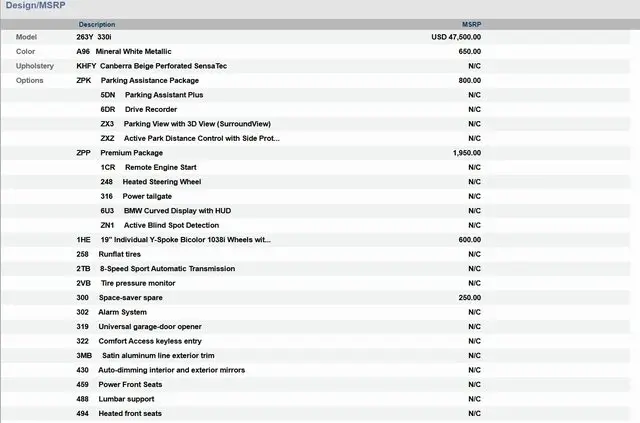Click the USD 47,500.00 model price
The width and height of the screenshot is (640, 423).
point(456,37)
